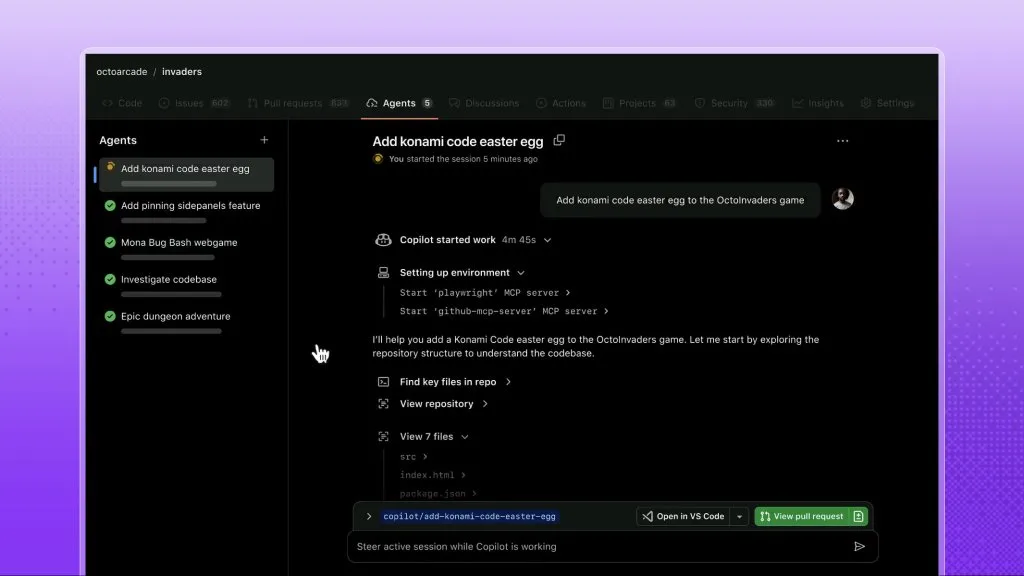1024x576 pixels.
Task: Click the user prompt message bubble
Action: coord(680,200)
